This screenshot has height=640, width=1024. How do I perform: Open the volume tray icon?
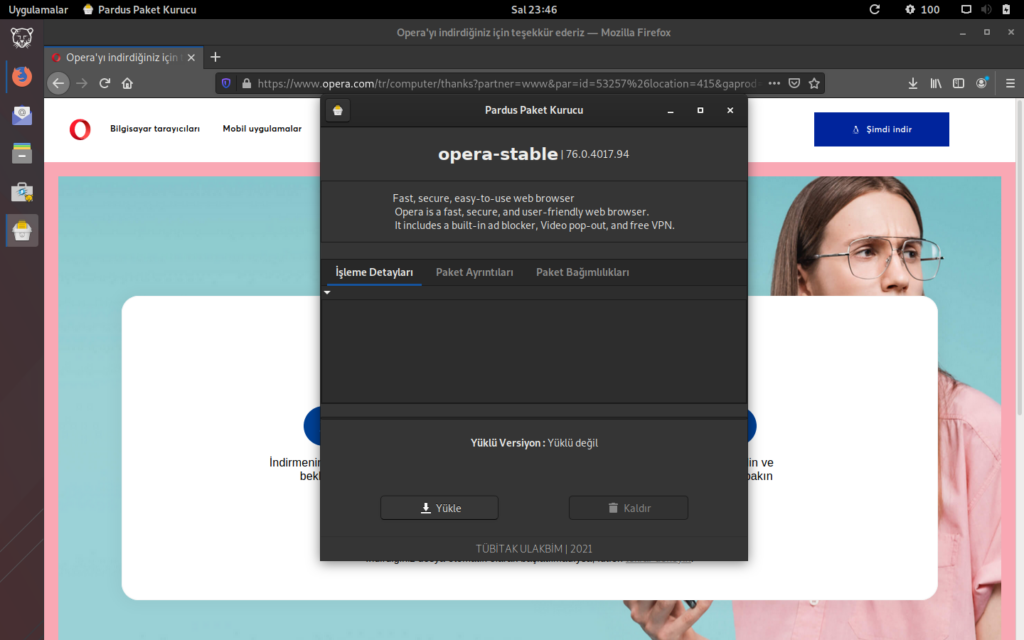pyautogui.click(x=986, y=9)
